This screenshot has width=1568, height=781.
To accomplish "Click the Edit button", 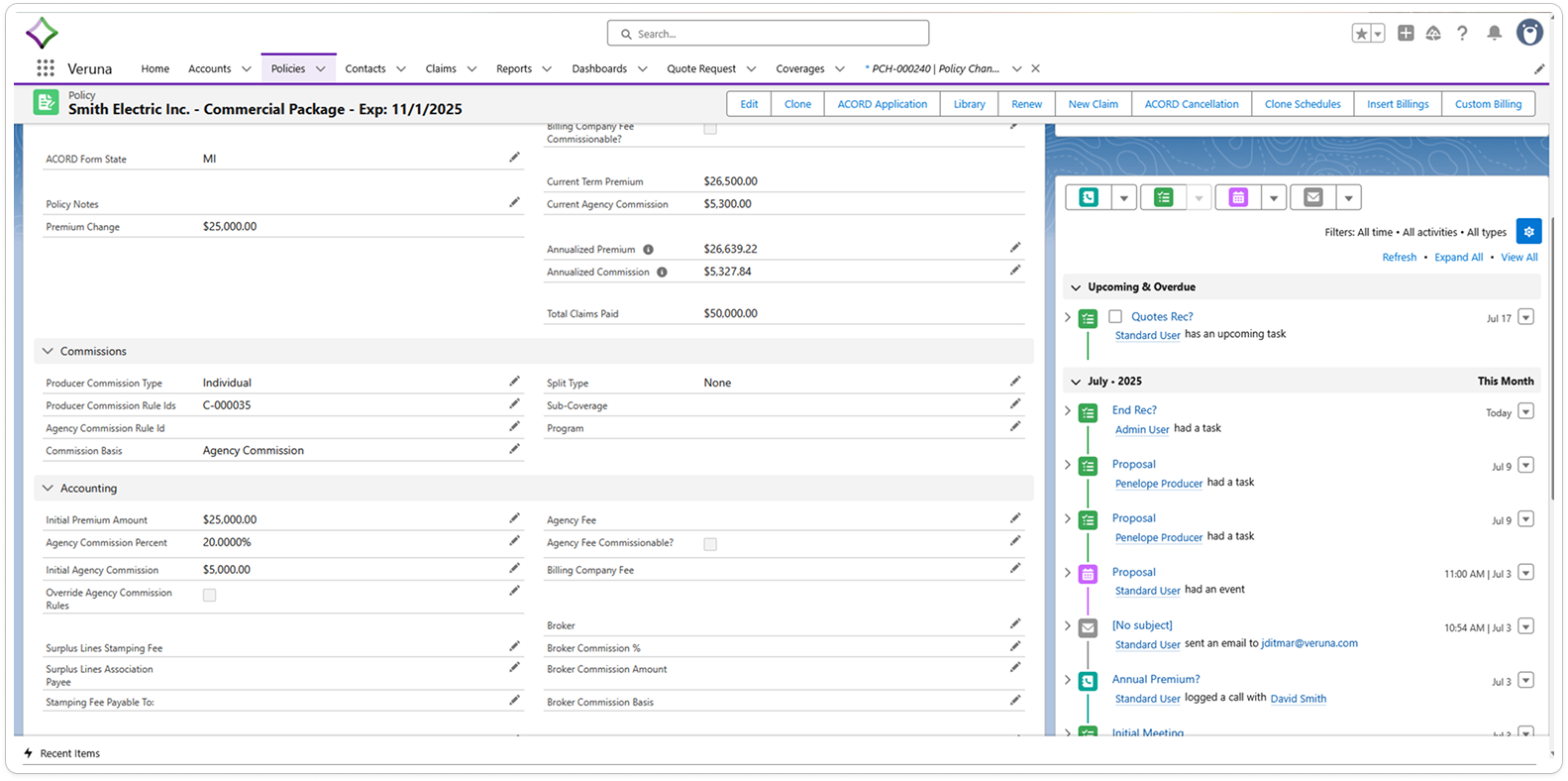I will 749,104.
